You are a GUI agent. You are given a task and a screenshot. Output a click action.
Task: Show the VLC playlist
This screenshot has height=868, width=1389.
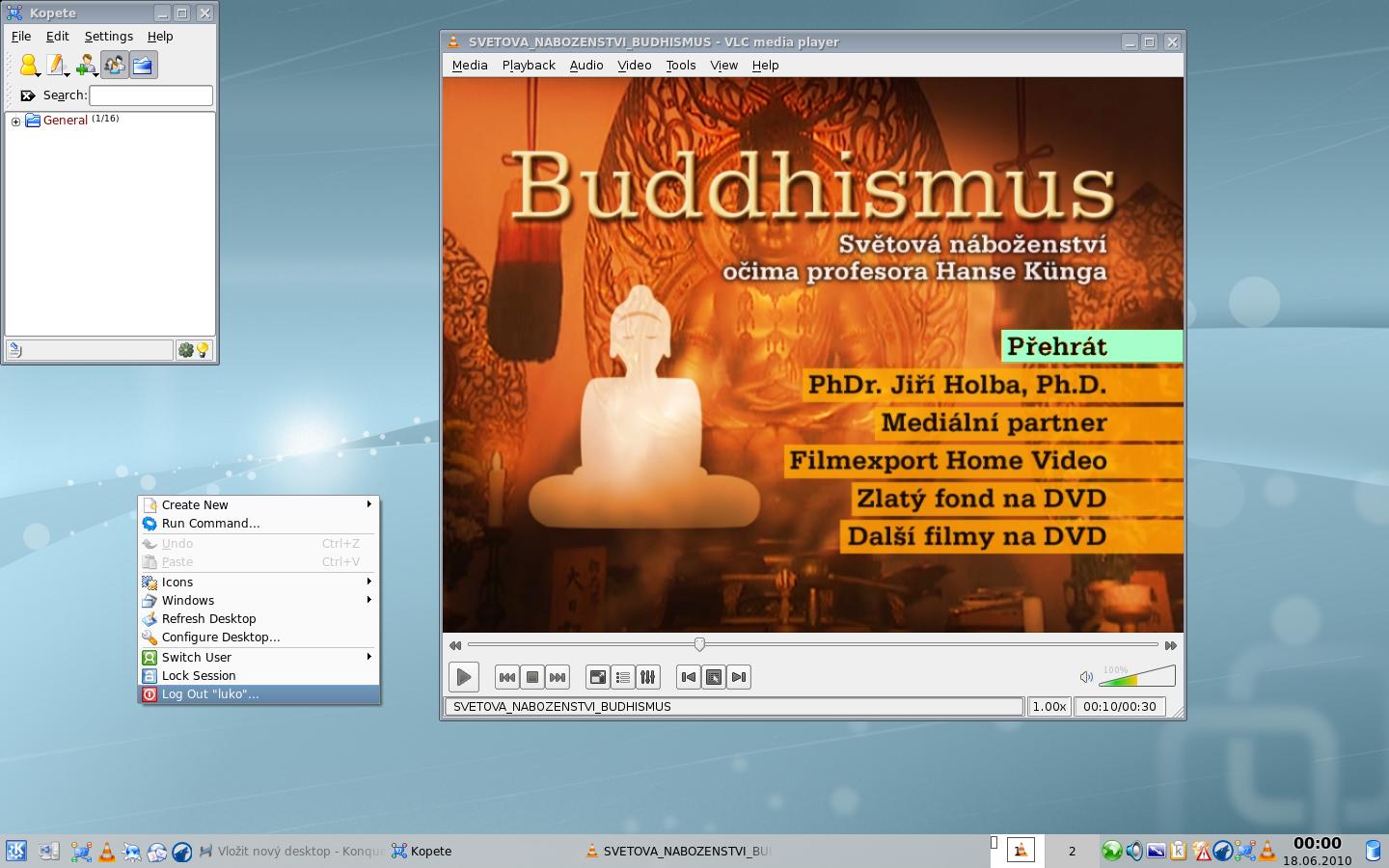point(623,677)
